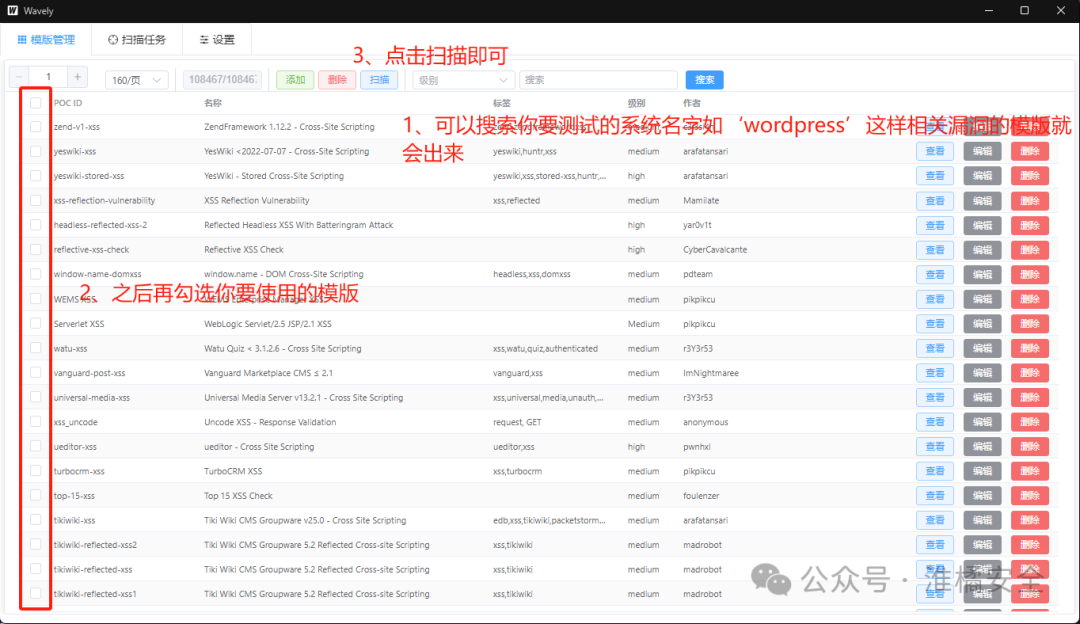Click tag cell 'headless,xss,domxss'
Image resolution: width=1080 pixels, height=624 pixels.
point(532,274)
